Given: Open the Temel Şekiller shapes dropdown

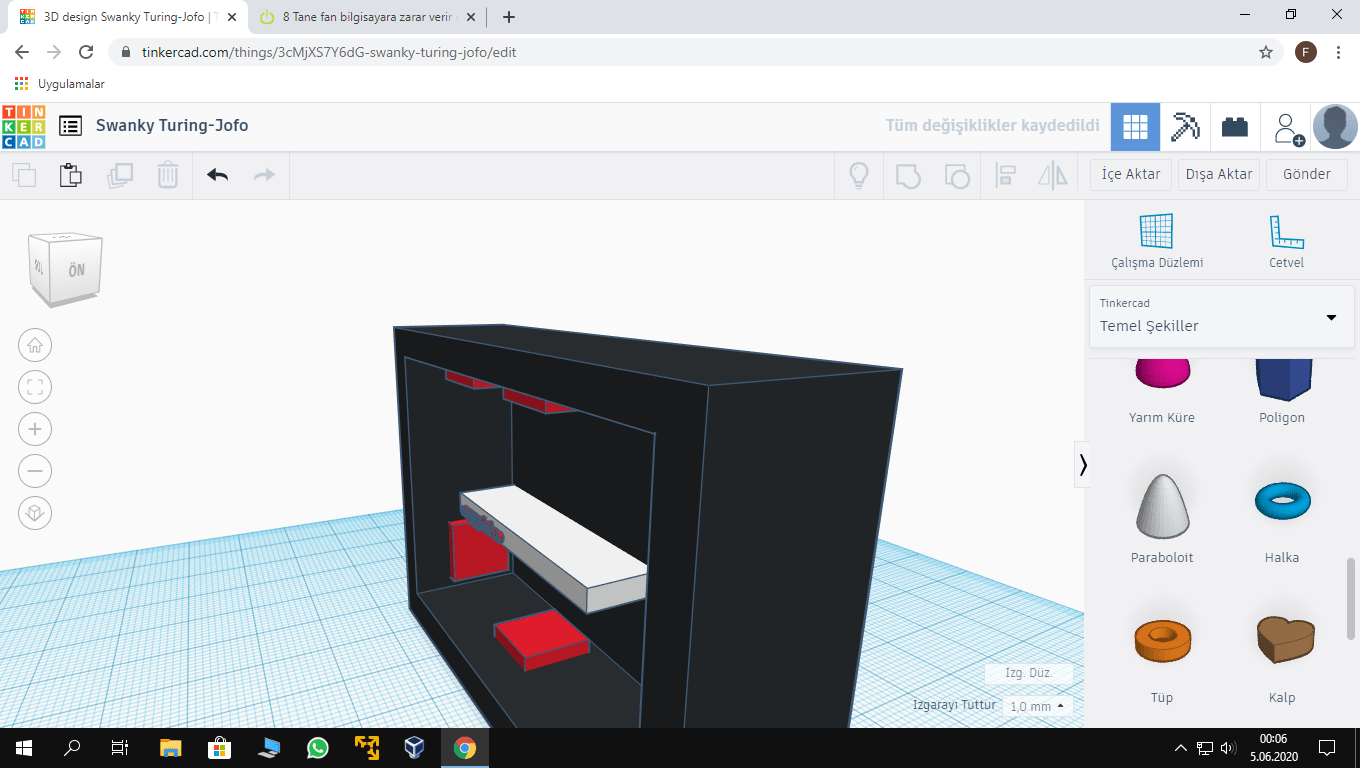Looking at the screenshot, I should click(1221, 316).
